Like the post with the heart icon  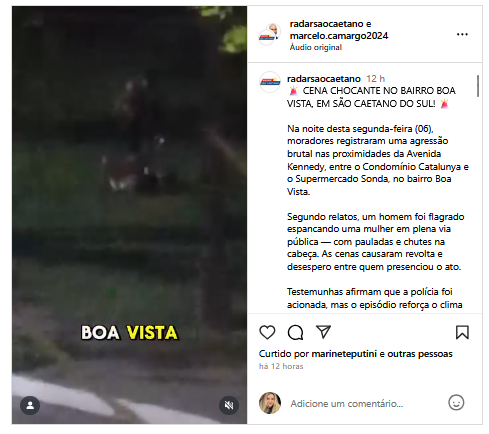point(267,332)
